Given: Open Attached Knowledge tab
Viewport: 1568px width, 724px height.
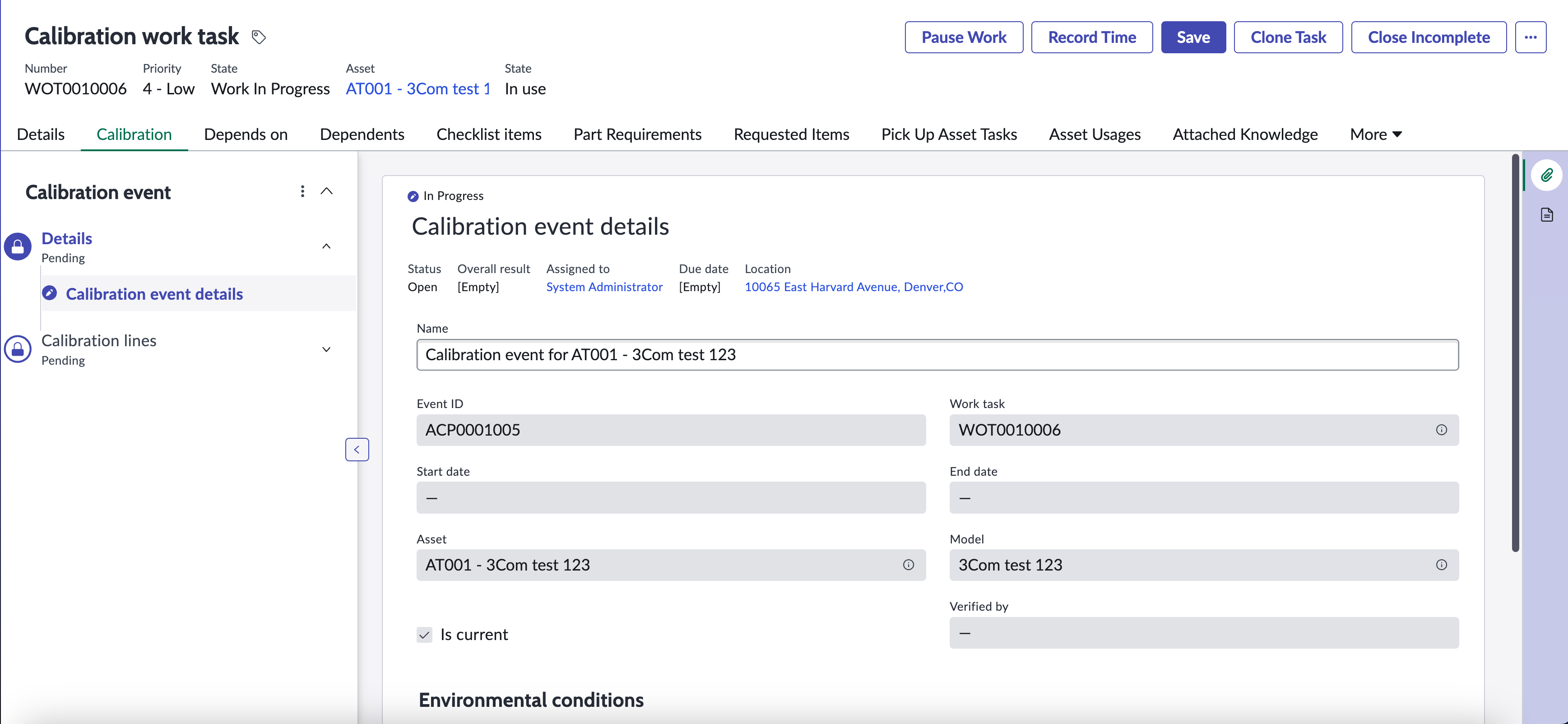Looking at the screenshot, I should coord(1245,134).
